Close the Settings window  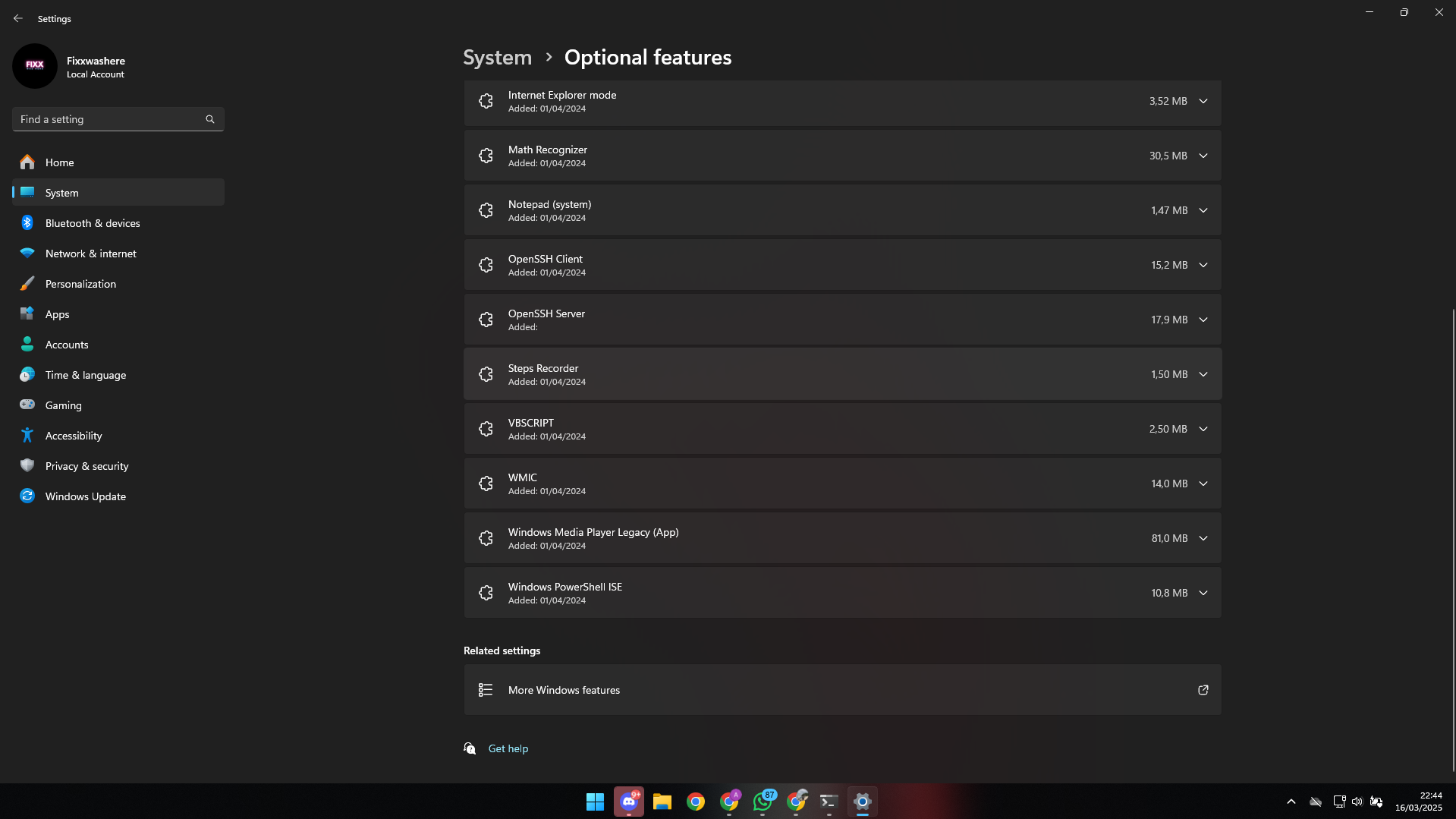click(1439, 12)
